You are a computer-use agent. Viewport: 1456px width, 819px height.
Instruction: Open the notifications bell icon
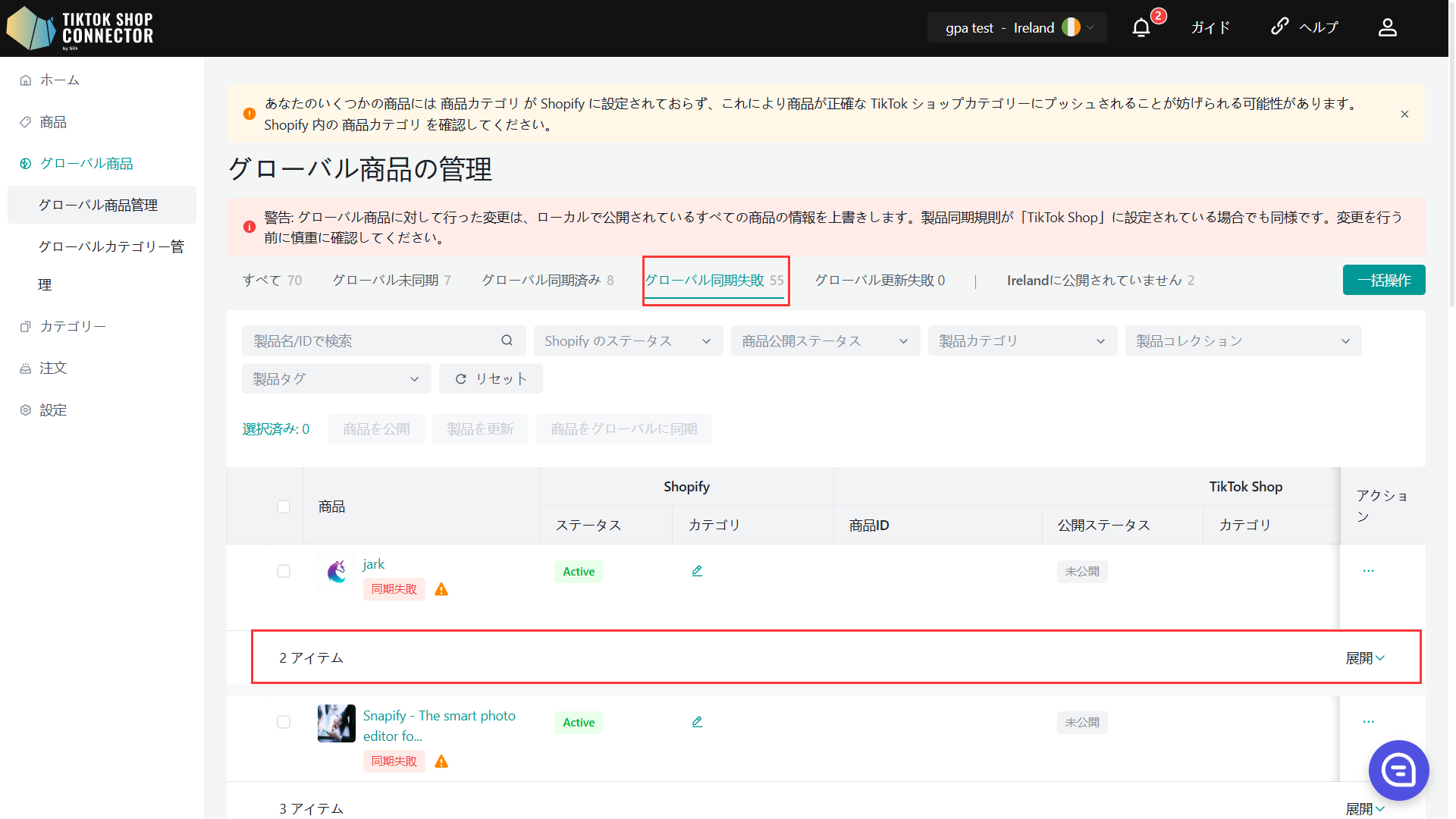point(1141,28)
